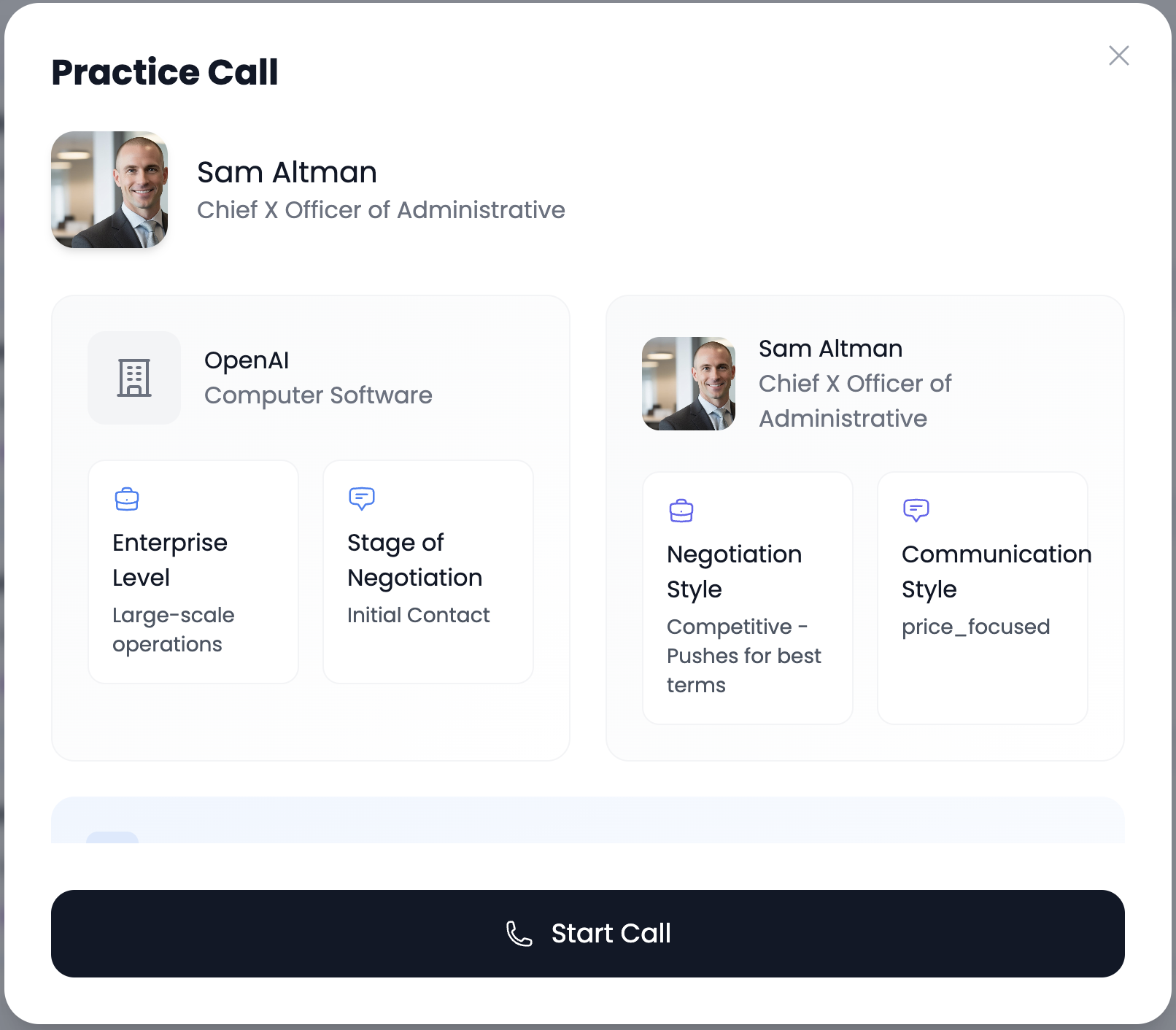Click the partially visible blue panel below cards
Image resolution: width=1176 pixels, height=1030 pixels.
(x=588, y=820)
